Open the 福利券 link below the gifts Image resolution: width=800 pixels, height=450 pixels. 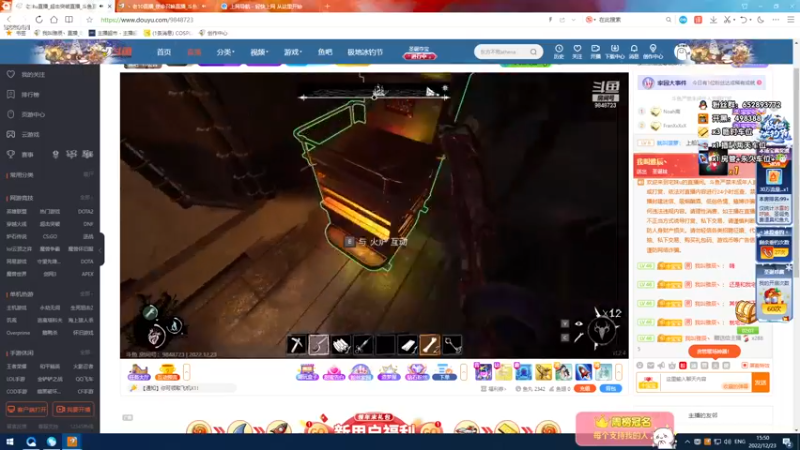(x=493, y=388)
